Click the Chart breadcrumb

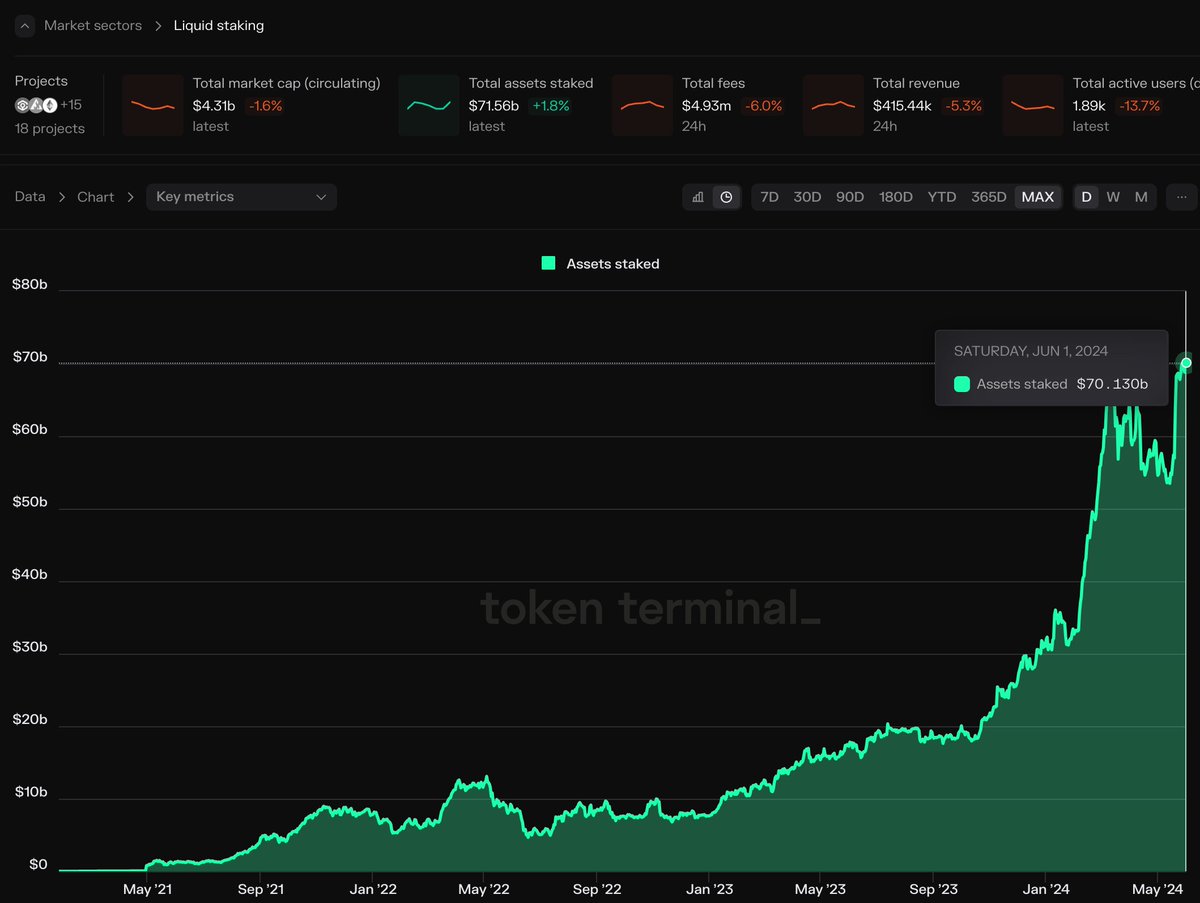(x=96, y=197)
